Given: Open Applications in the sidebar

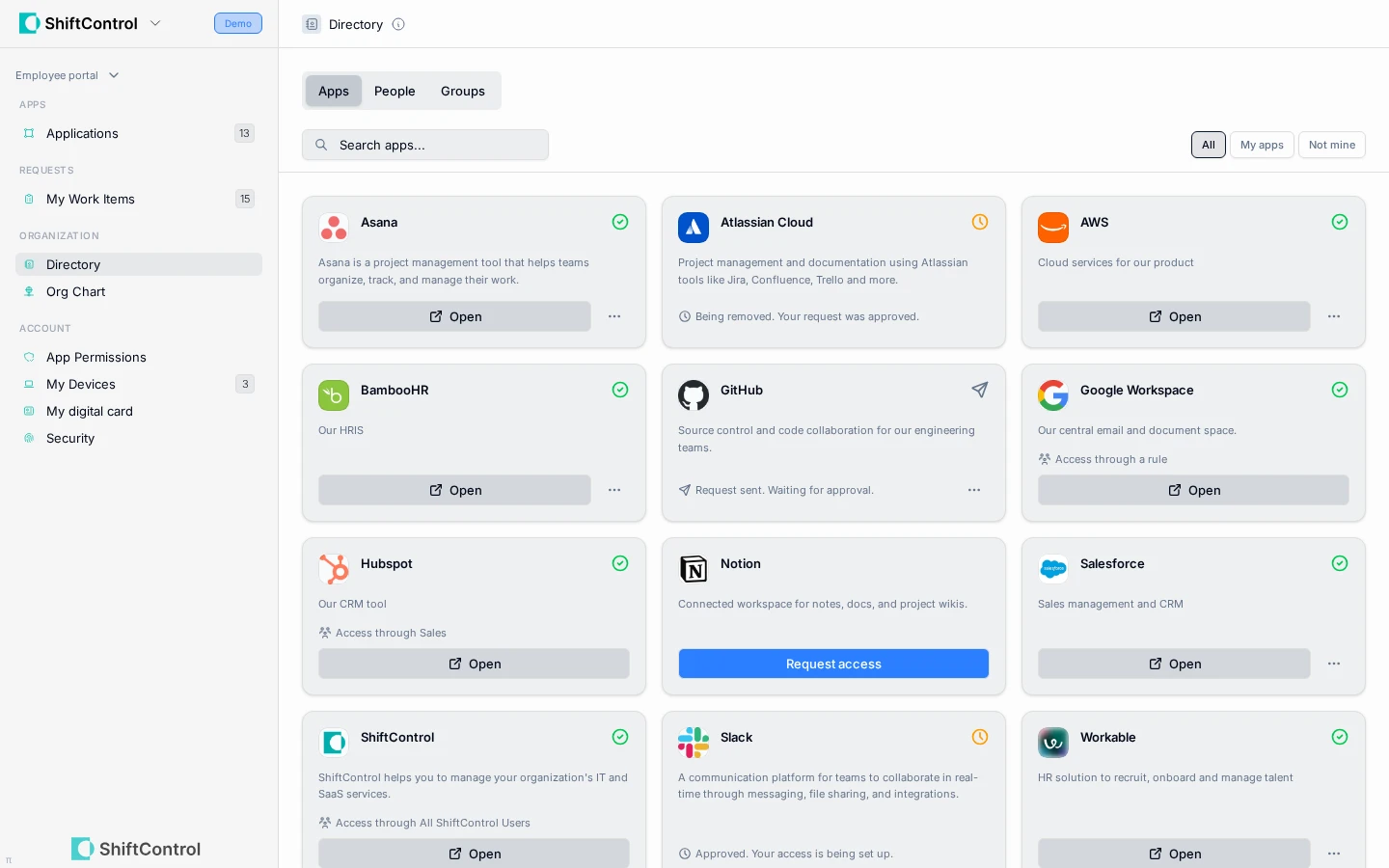Looking at the screenshot, I should pyautogui.click(x=139, y=133).
